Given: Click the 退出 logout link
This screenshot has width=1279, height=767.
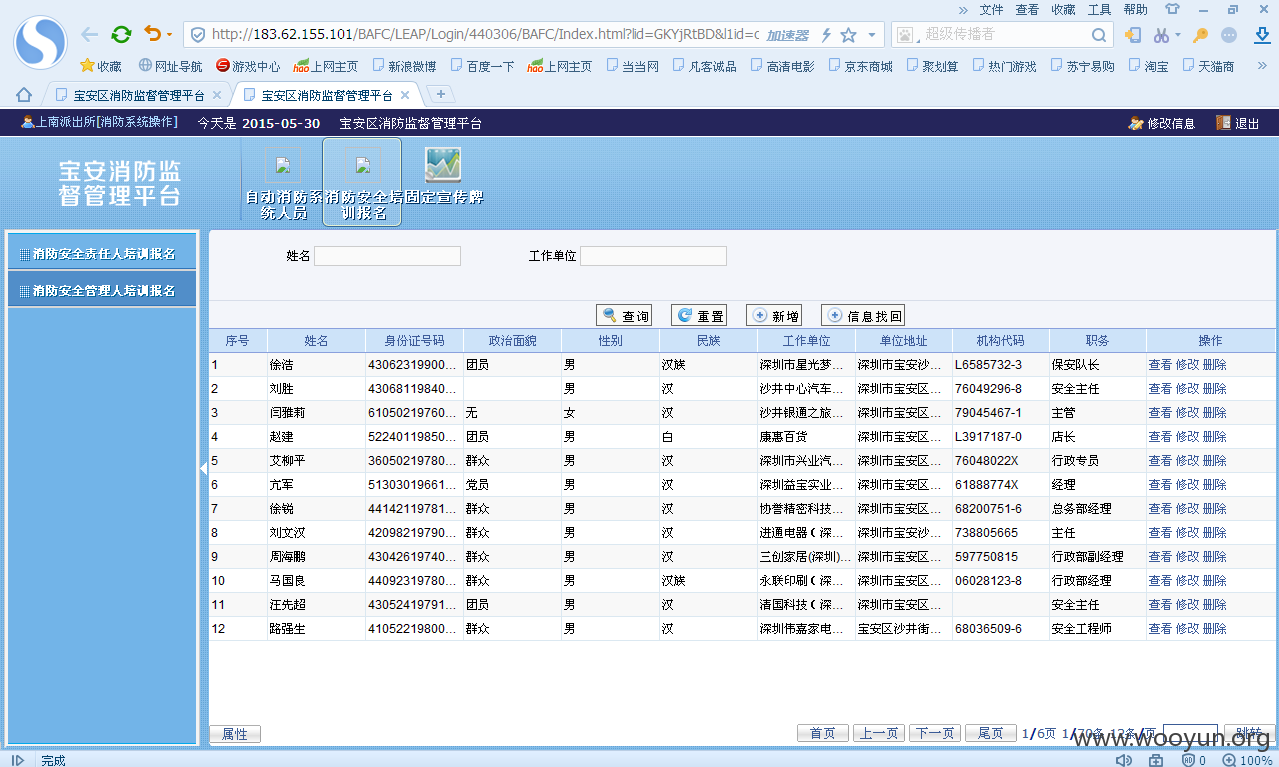Looking at the screenshot, I should coord(1238,123).
